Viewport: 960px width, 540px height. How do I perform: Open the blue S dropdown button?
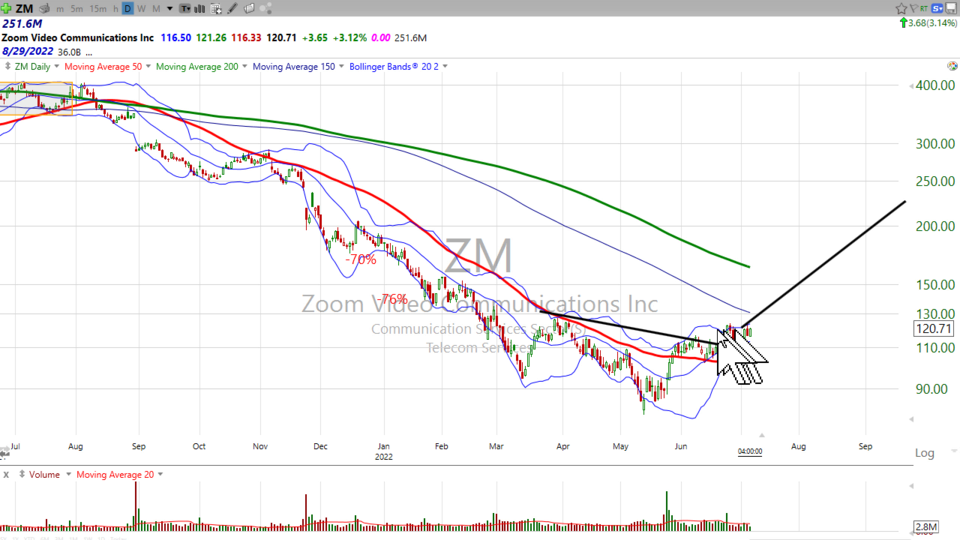(x=937, y=8)
